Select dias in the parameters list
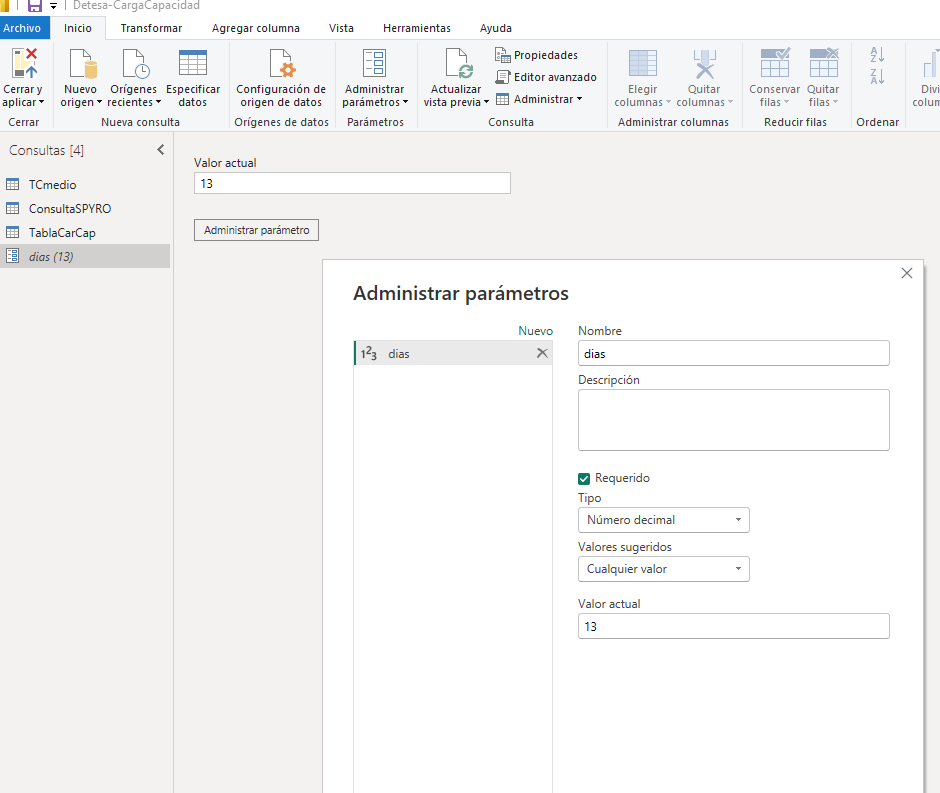Image resolution: width=940 pixels, height=793 pixels. pyautogui.click(x=453, y=353)
